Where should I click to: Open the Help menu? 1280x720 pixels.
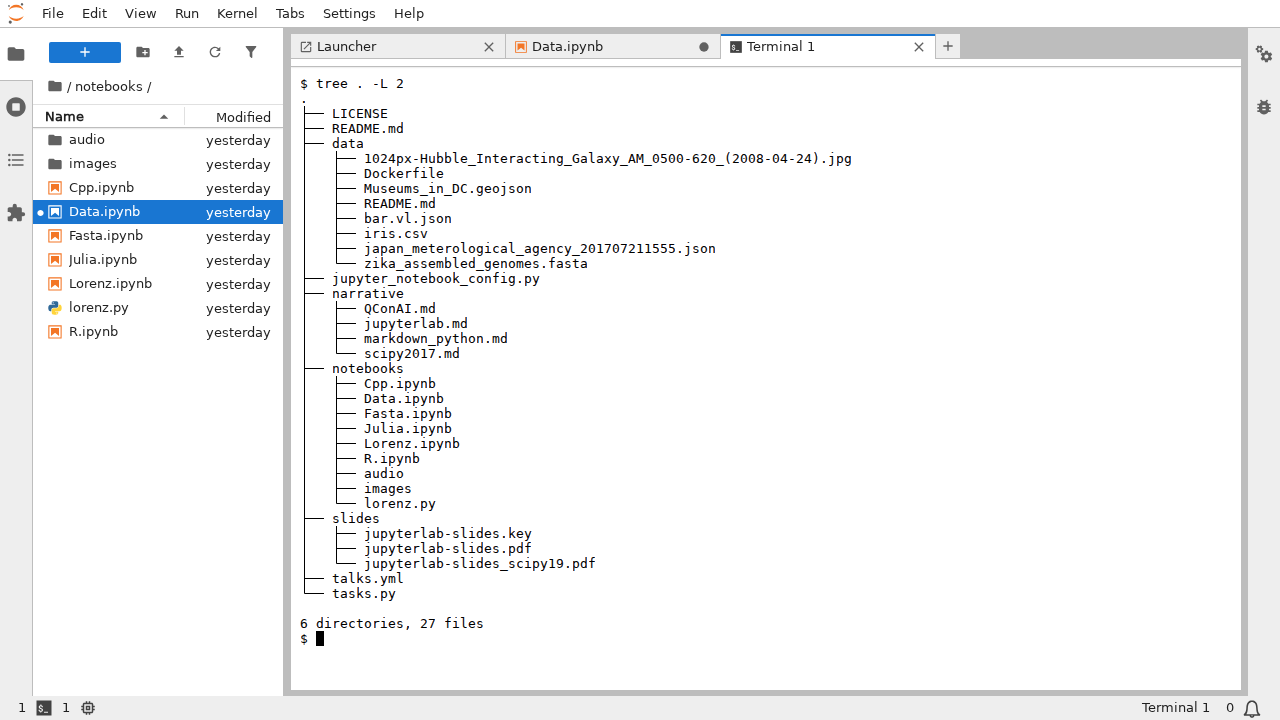409,13
